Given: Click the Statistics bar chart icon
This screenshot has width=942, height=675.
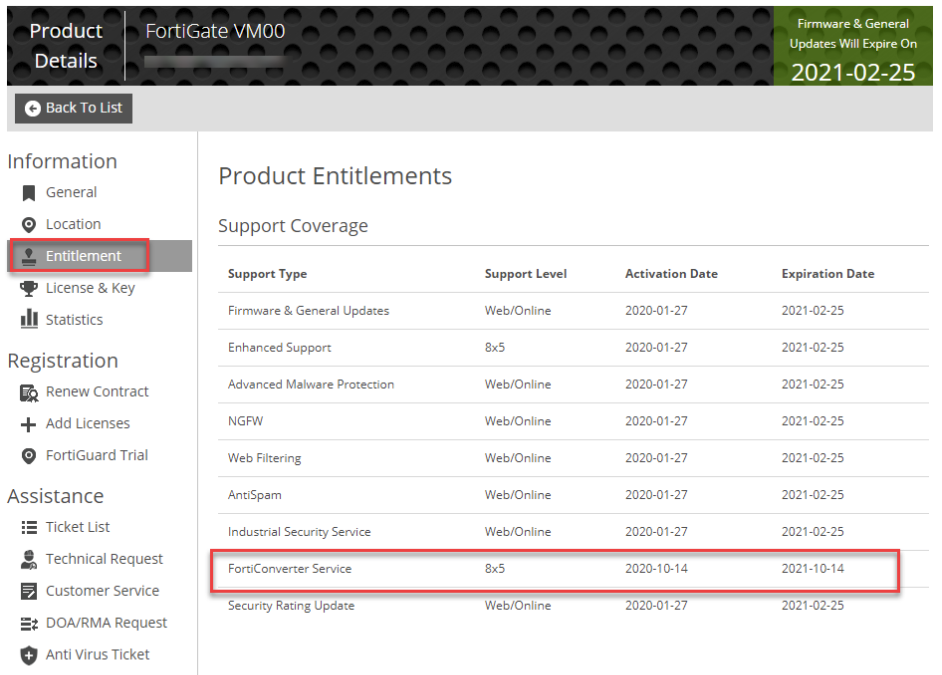Looking at the screenshot, I should pos(28,319).
